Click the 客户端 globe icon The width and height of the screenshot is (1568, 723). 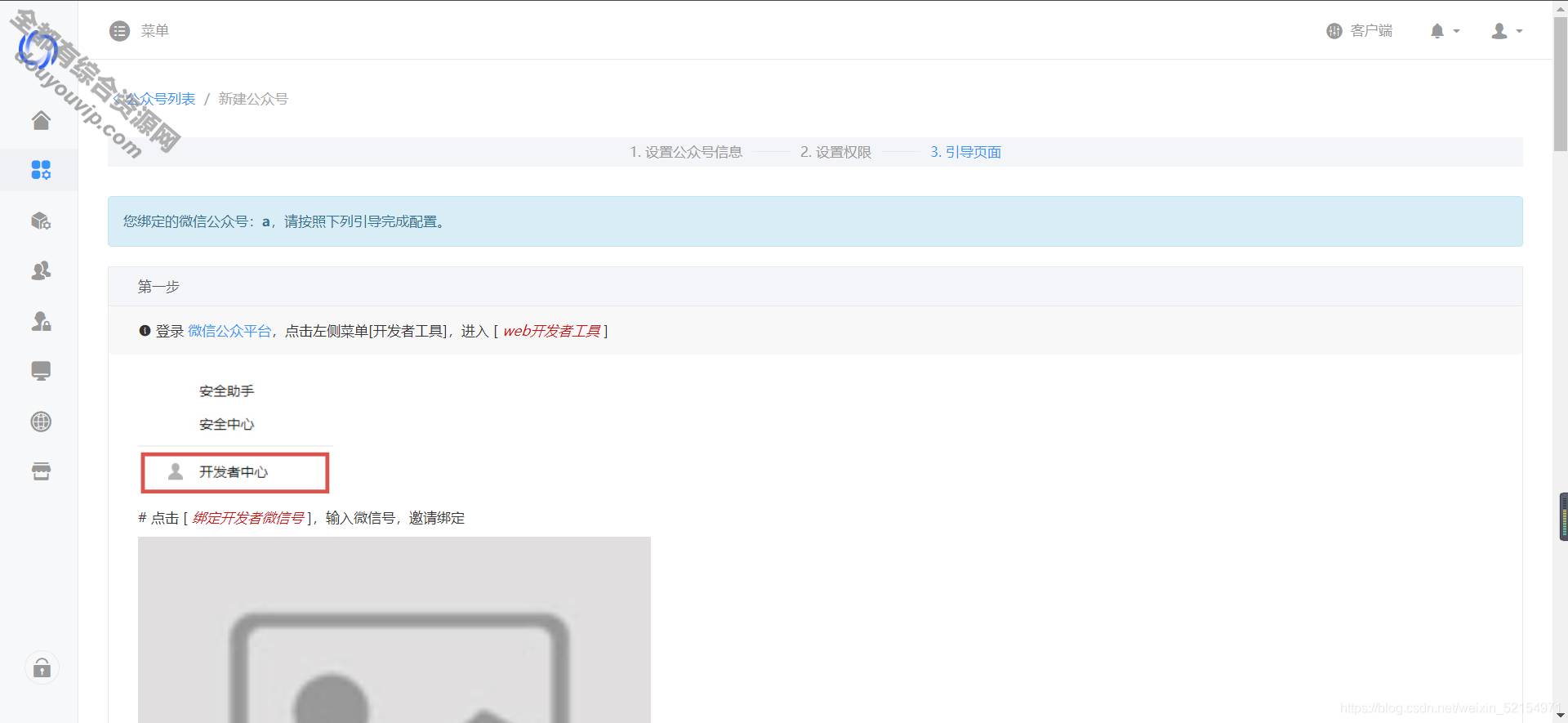click(1334, 31)
